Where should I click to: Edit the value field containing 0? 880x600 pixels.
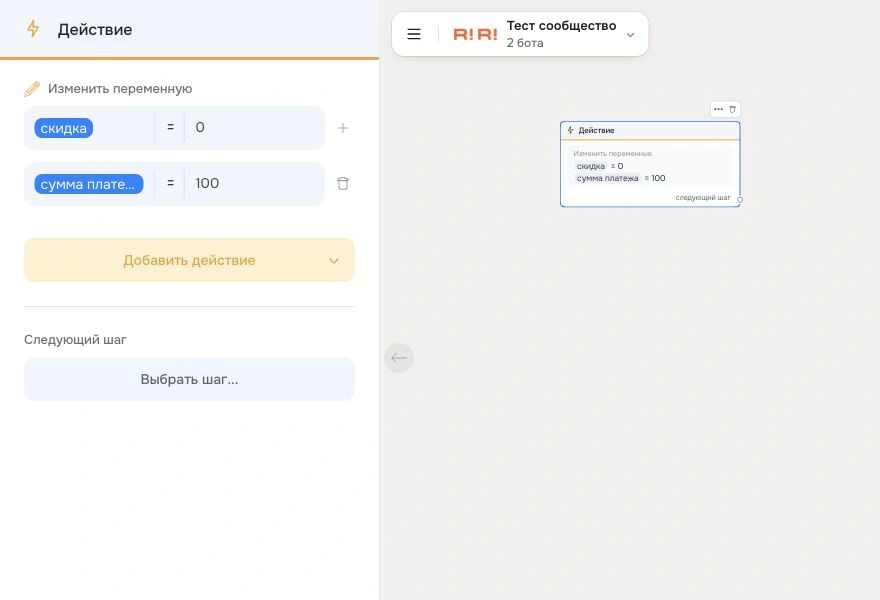point(254,127)
